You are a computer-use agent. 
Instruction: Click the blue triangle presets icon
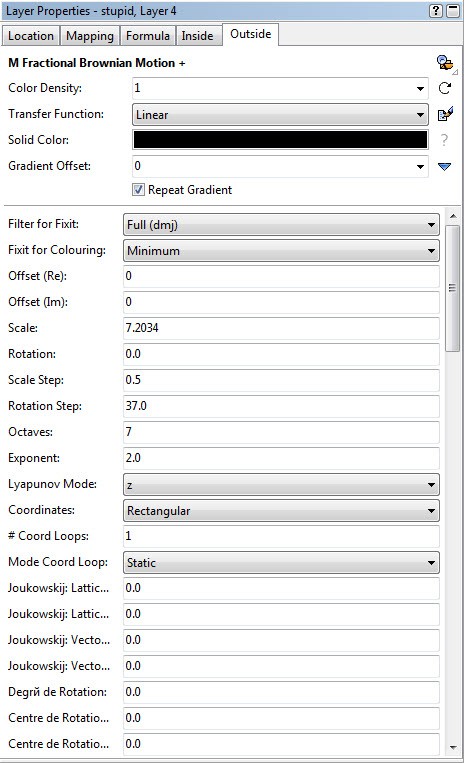(x=445, y=166)
